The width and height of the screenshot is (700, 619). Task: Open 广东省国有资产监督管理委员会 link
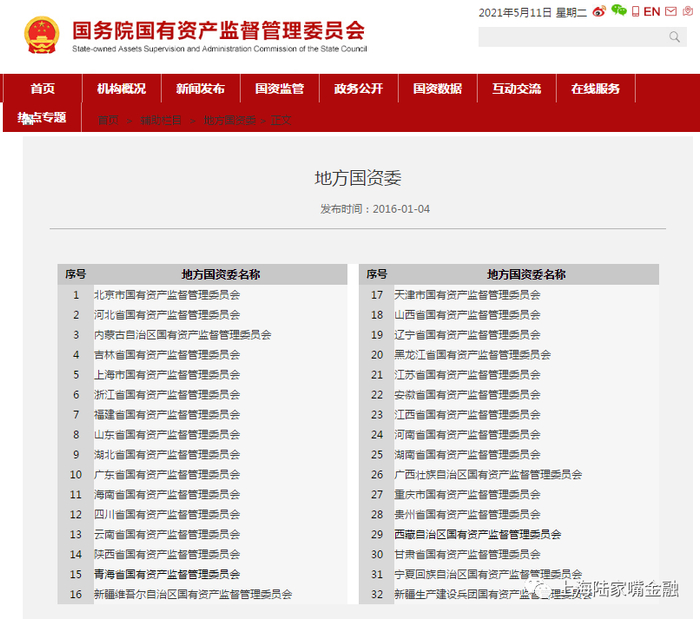[x=167, y=475]
